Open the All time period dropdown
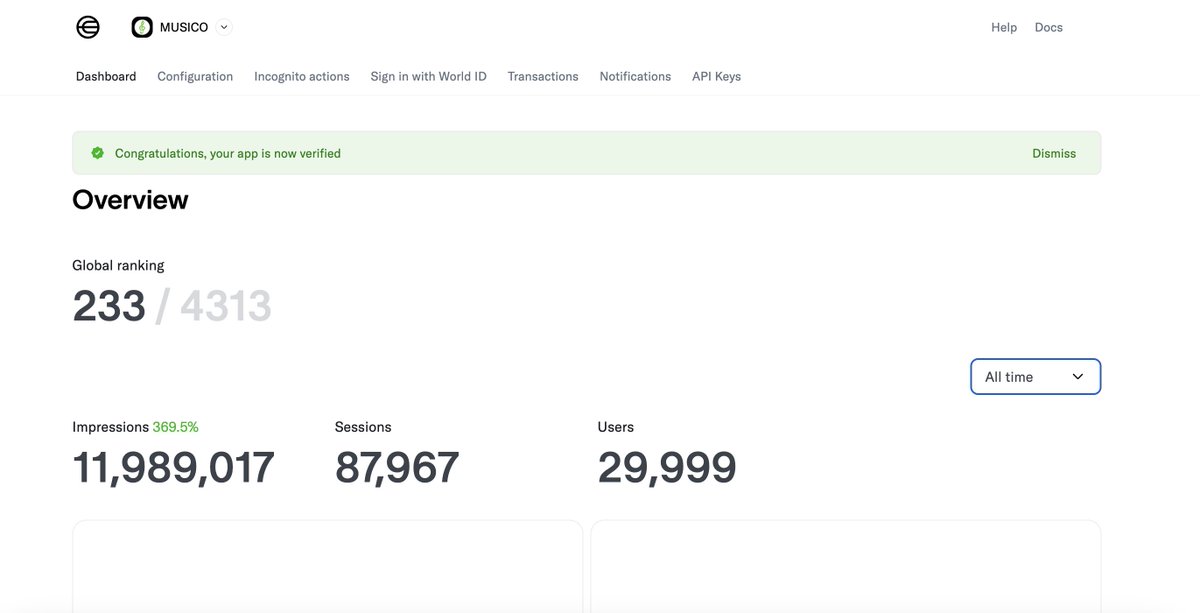1200x613 pixels. (x=1035, y=377)
